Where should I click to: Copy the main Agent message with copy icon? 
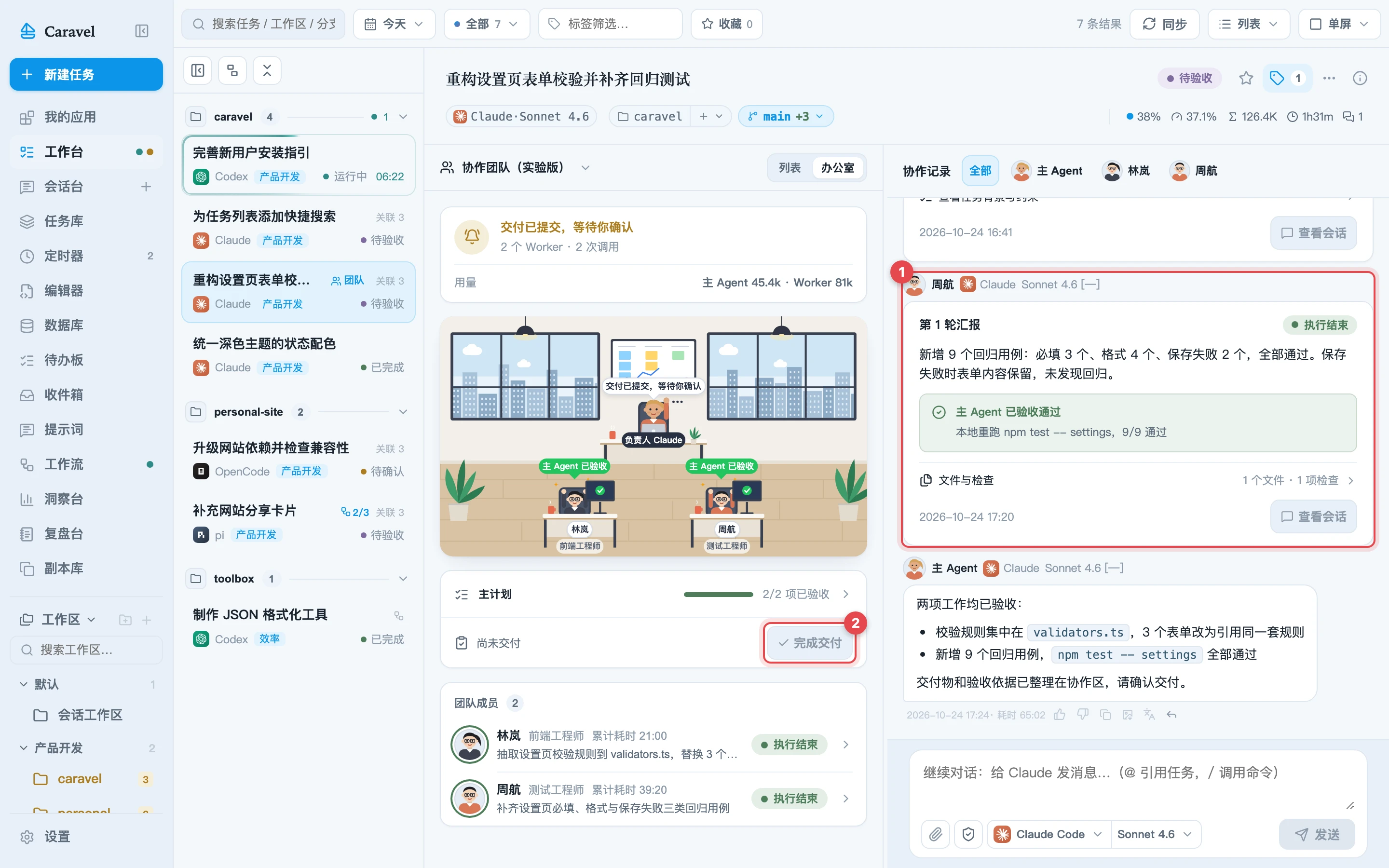[x=1105, y=715]
